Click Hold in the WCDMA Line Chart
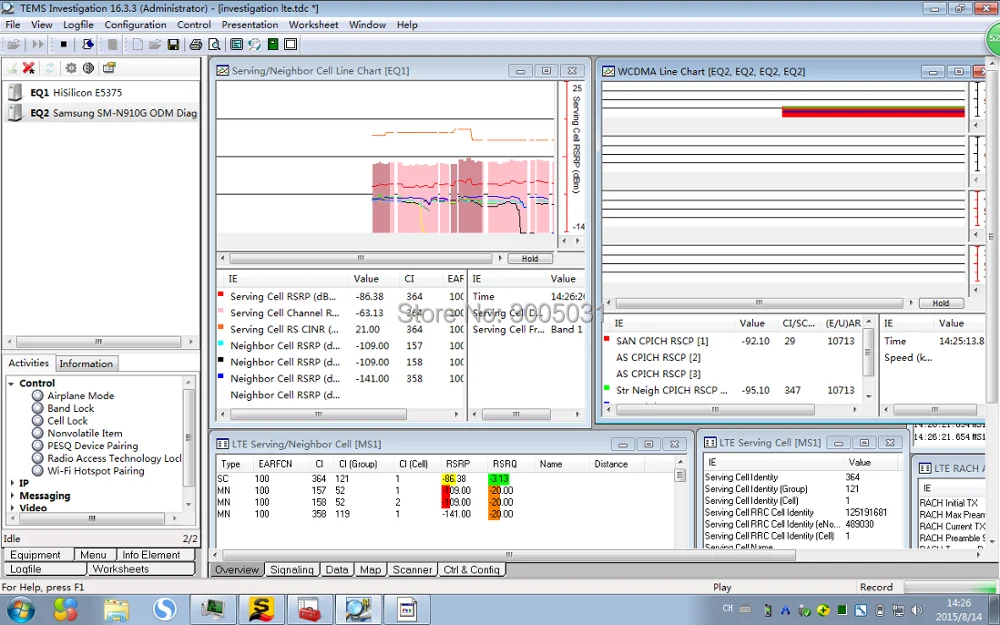The height and width of the screenshot is (625, 1000). pyautogui.click(x=941, y=303)
